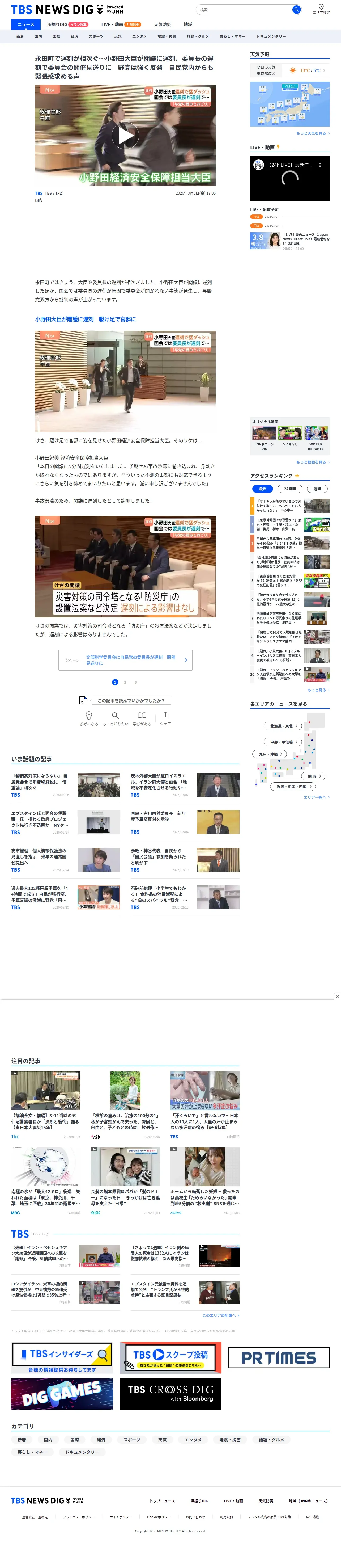Image resolution: width=341 pixels, height=1568 pixels.
Task: Open the ドキュメンタリー sub-navigation item
Action: (x=271, y=36)
